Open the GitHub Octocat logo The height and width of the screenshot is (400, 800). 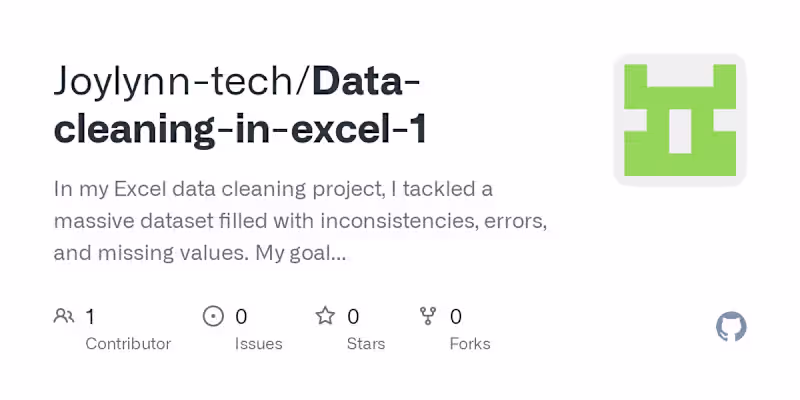coord(732,327)
